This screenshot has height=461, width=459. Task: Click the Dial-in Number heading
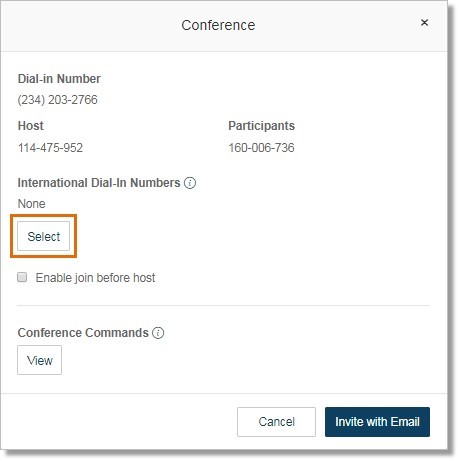click(x=59, y=79)
